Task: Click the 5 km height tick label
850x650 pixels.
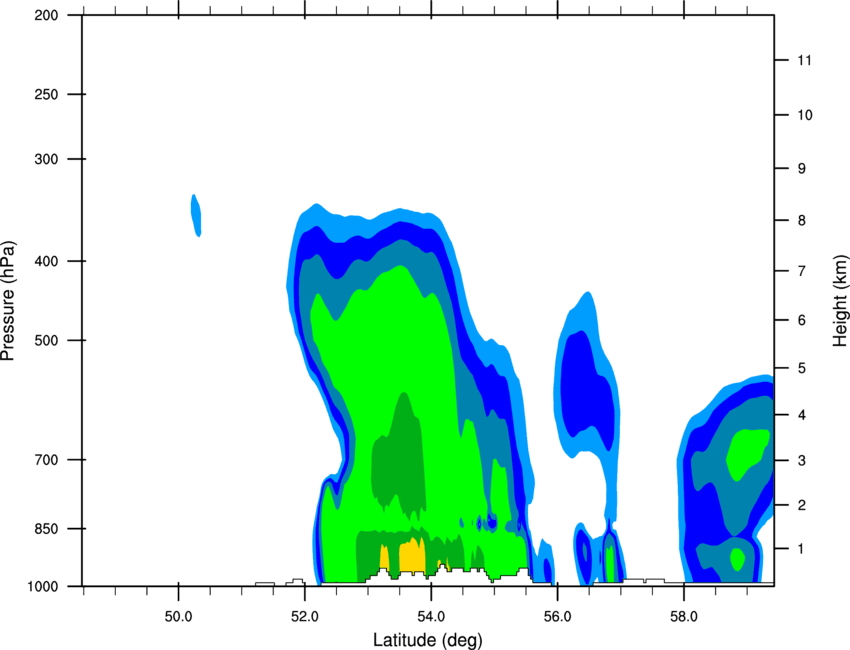Action: [x=802, y=368]
